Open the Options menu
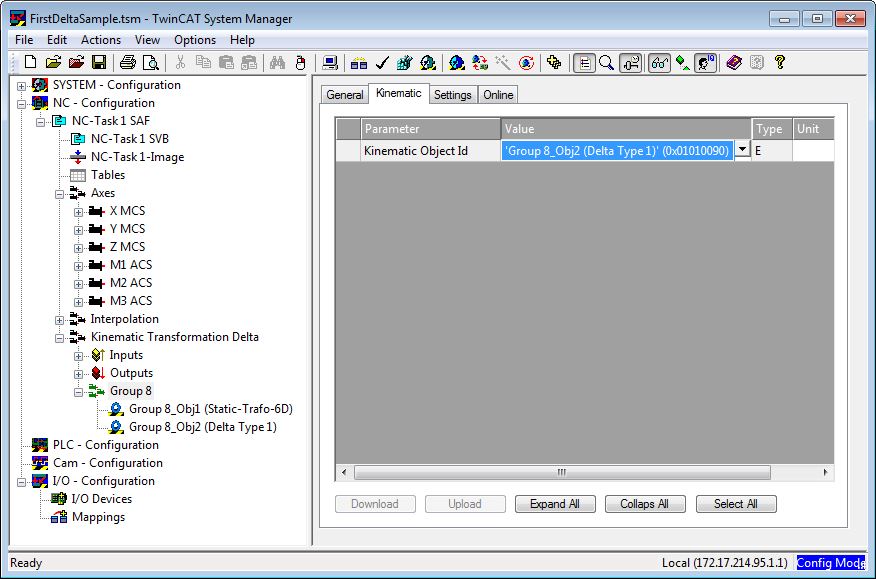This screenshot has width=876, height=579. (195, 40)
